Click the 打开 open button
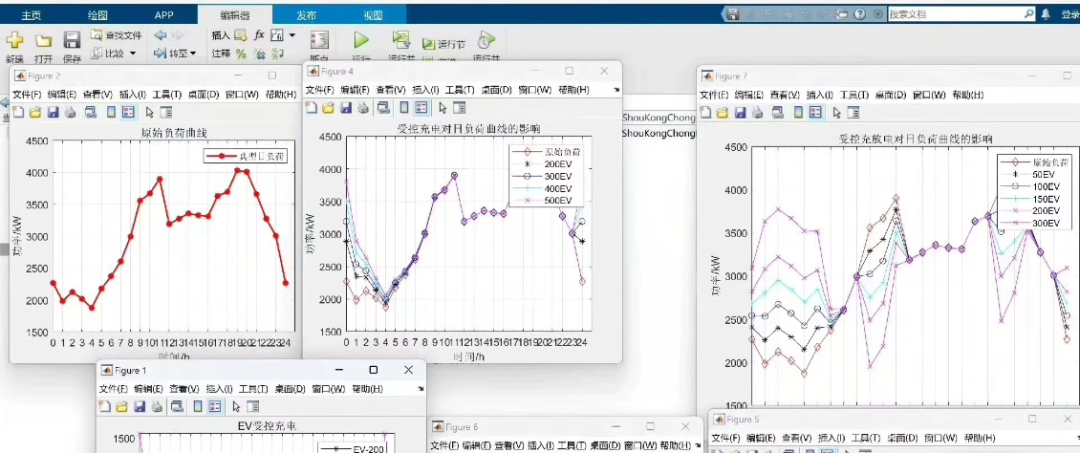The height and width of the screenshot is (453, 1080). click(x=43, y=47)
